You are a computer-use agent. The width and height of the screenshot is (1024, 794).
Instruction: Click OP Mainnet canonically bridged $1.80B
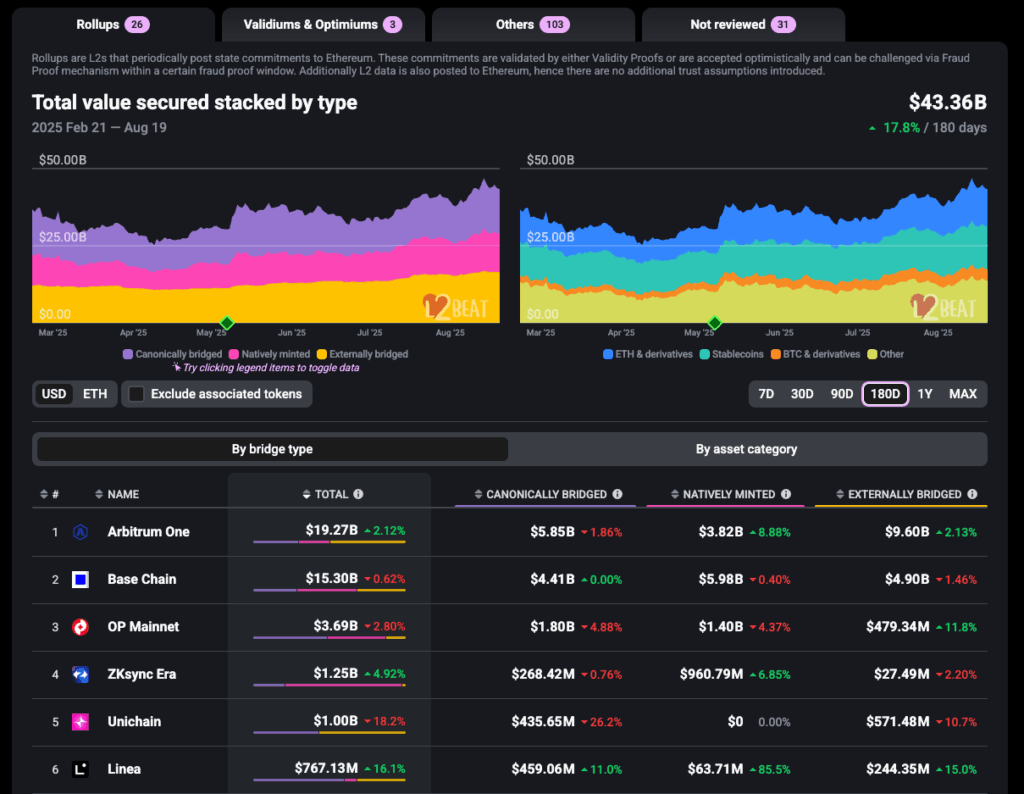[552, 627]
